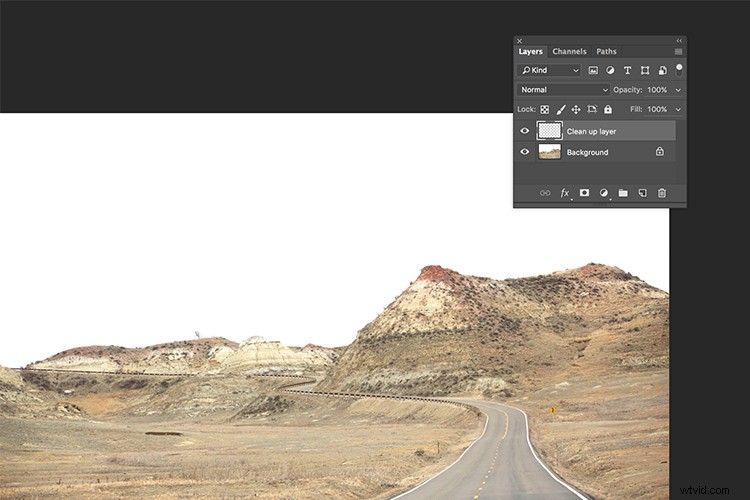Hide the Background layer
750x500 pixels.
(525, 152)
